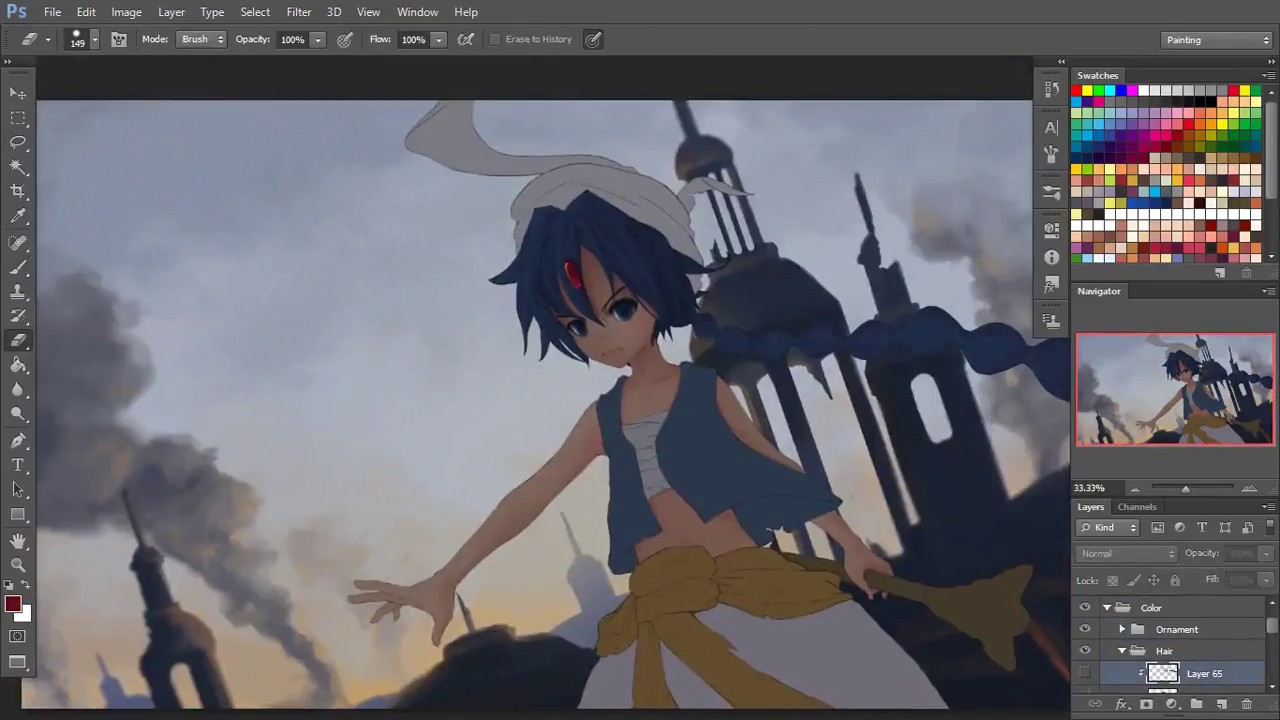Select the Zoom tool
This screenshot has width=1280, height=720.
pos(18,565)
